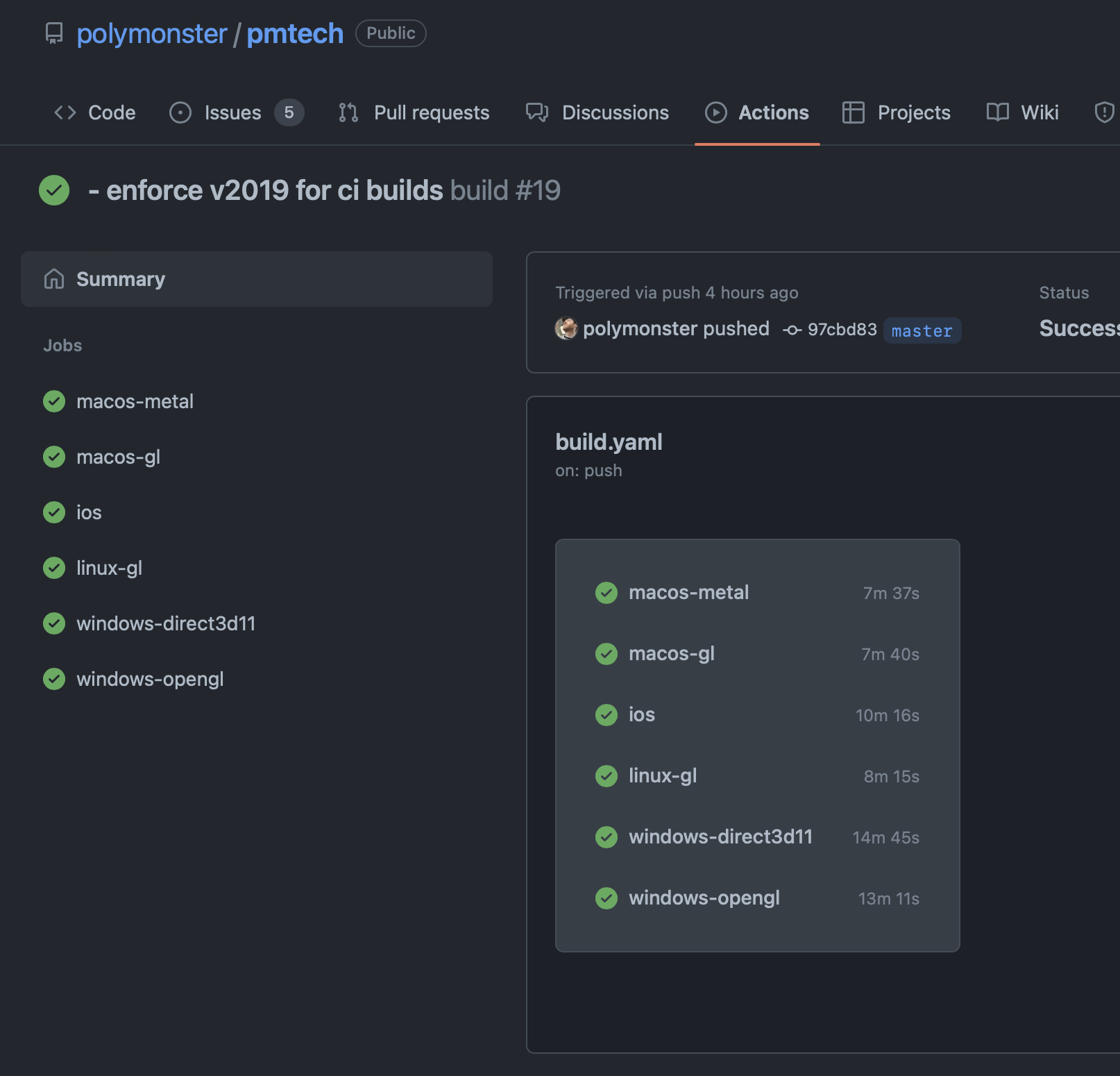Select the Actions tab
This screenshot has height=1076, width=1120.
pos(757,112)
